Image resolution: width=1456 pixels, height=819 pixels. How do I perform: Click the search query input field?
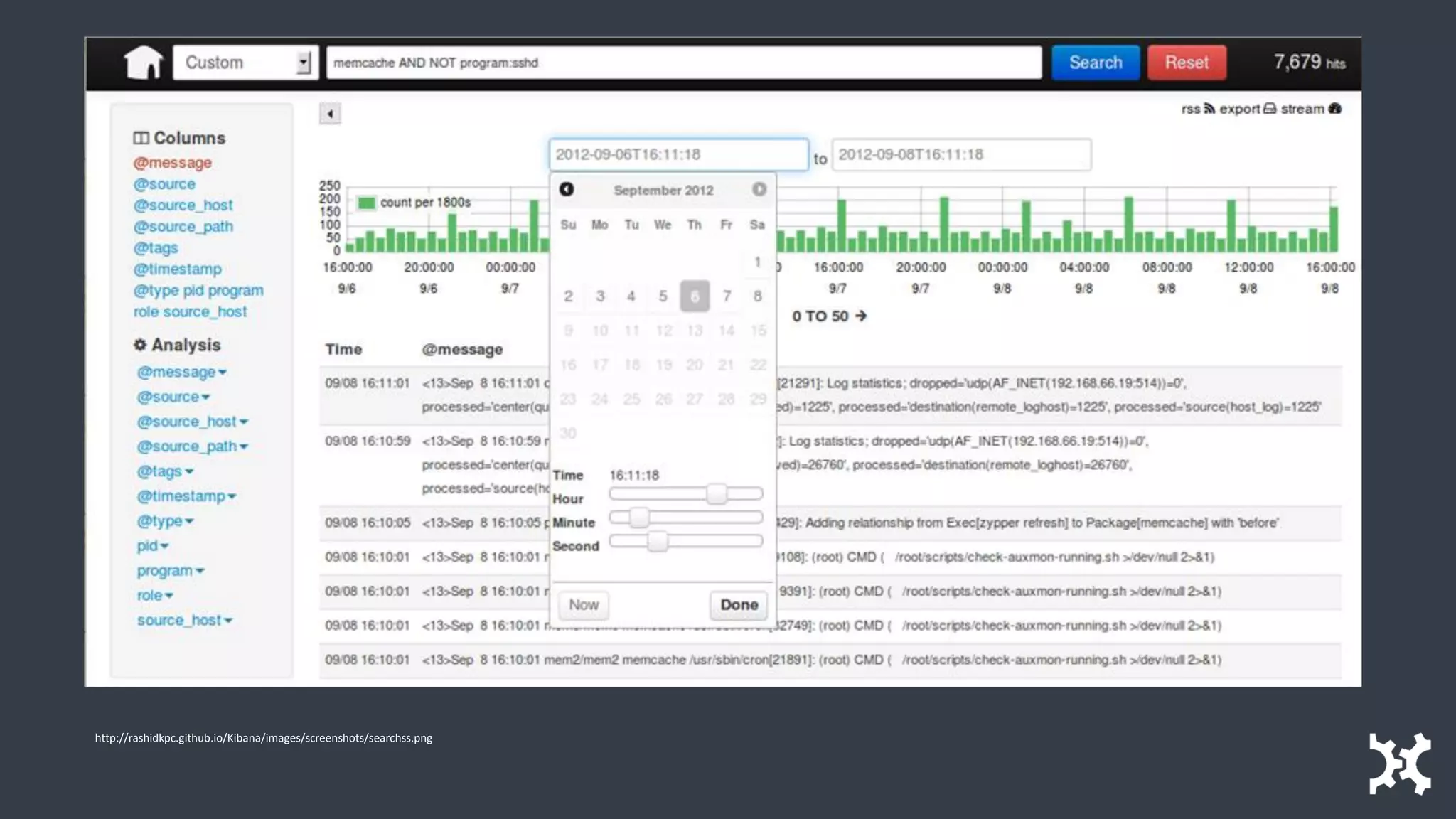684,63
